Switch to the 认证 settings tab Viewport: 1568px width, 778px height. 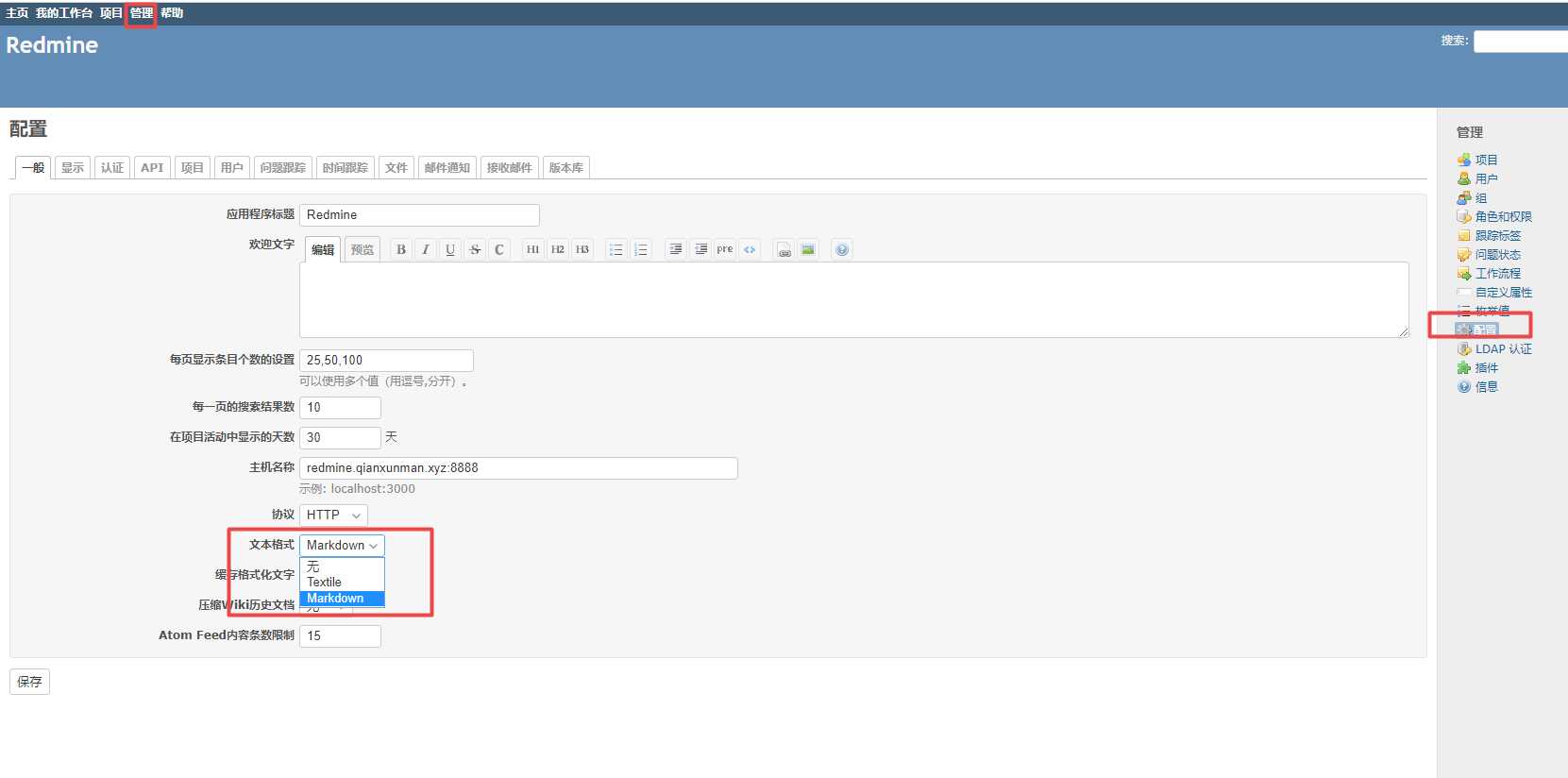[112, 167]
